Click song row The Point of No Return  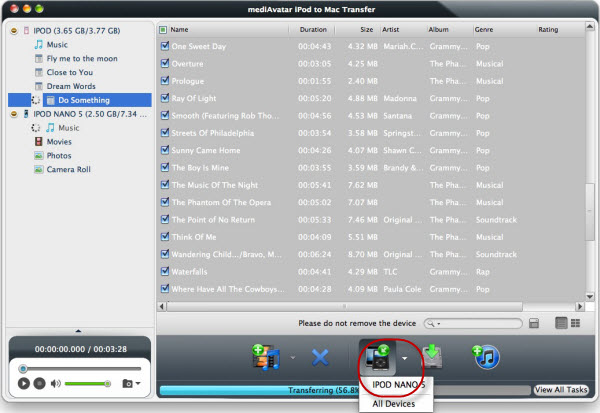370,220
